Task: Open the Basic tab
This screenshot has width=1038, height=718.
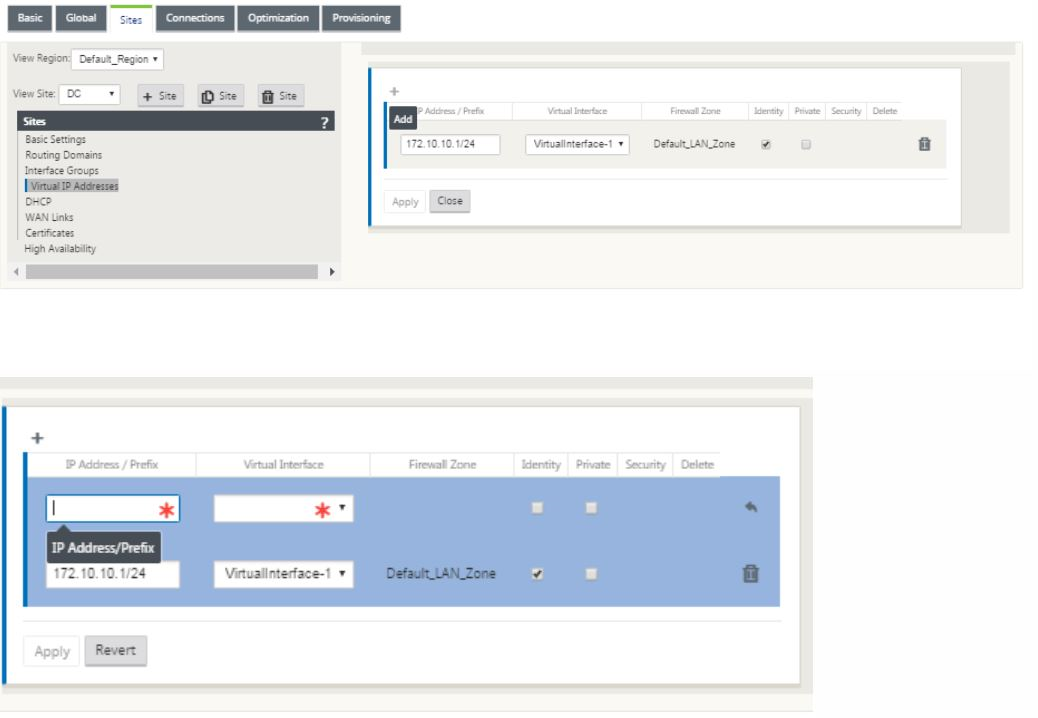Action: click(x=30, y=18)
